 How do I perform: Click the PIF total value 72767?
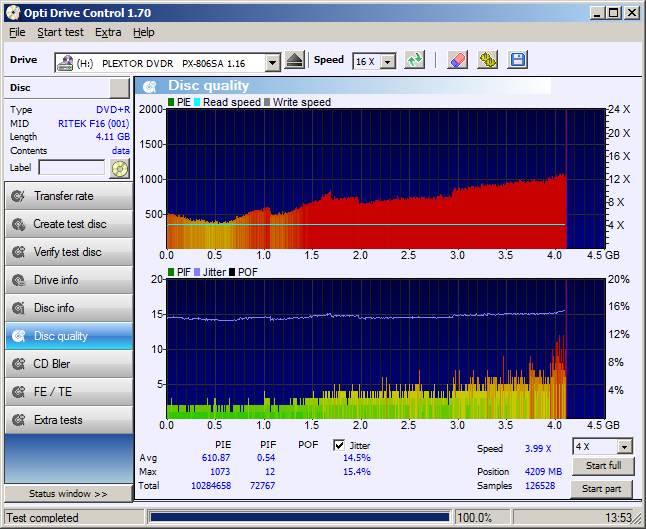(x=262, y=486)
